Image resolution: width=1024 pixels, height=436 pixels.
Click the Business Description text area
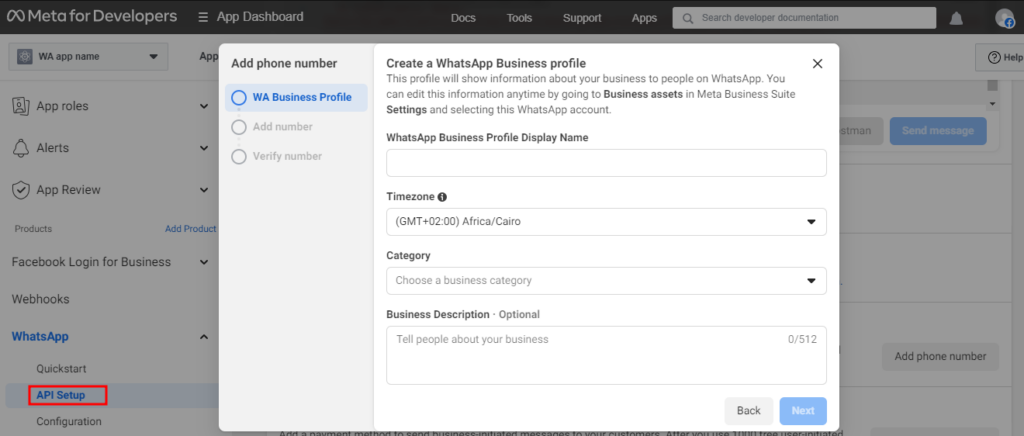click(x=606, y=356)
